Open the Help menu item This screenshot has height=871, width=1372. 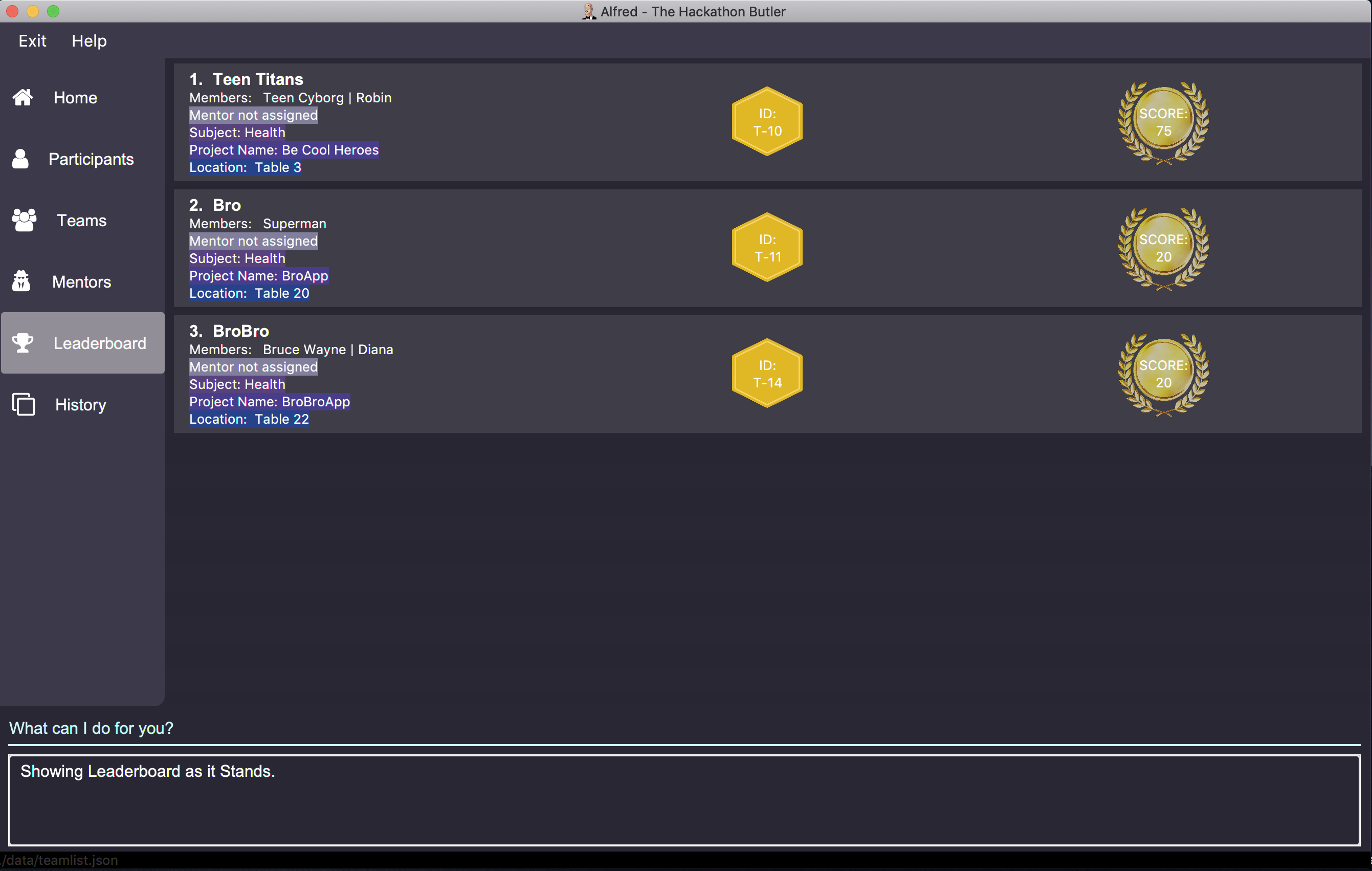click(87, 41)
